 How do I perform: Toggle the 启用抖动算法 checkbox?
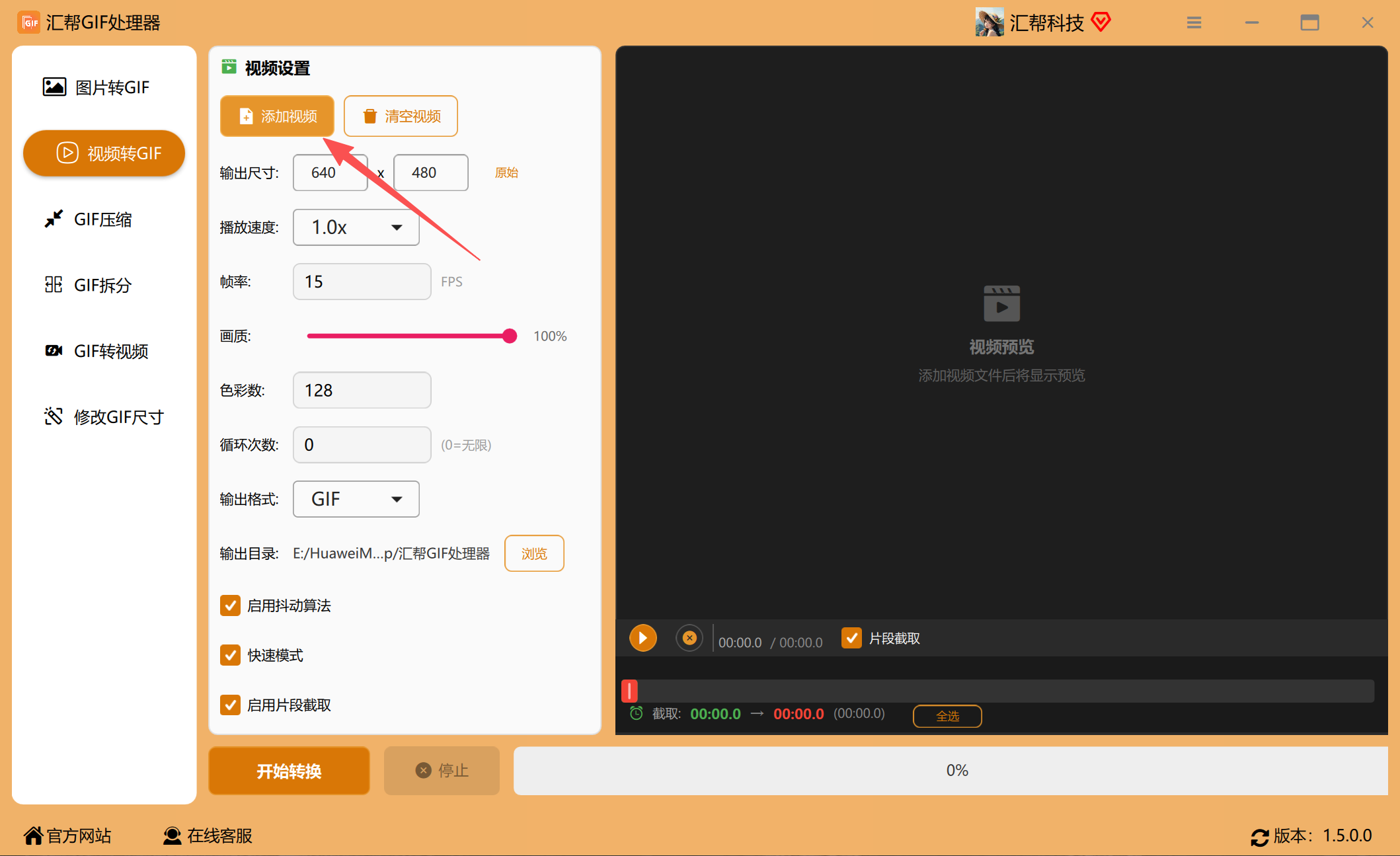tap(230, 605)
